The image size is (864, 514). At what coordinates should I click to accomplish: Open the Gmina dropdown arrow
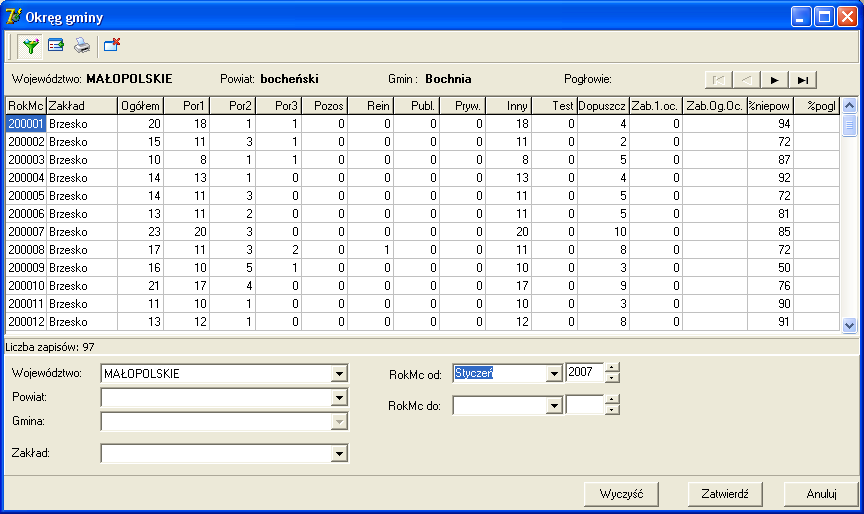[339, 421]
